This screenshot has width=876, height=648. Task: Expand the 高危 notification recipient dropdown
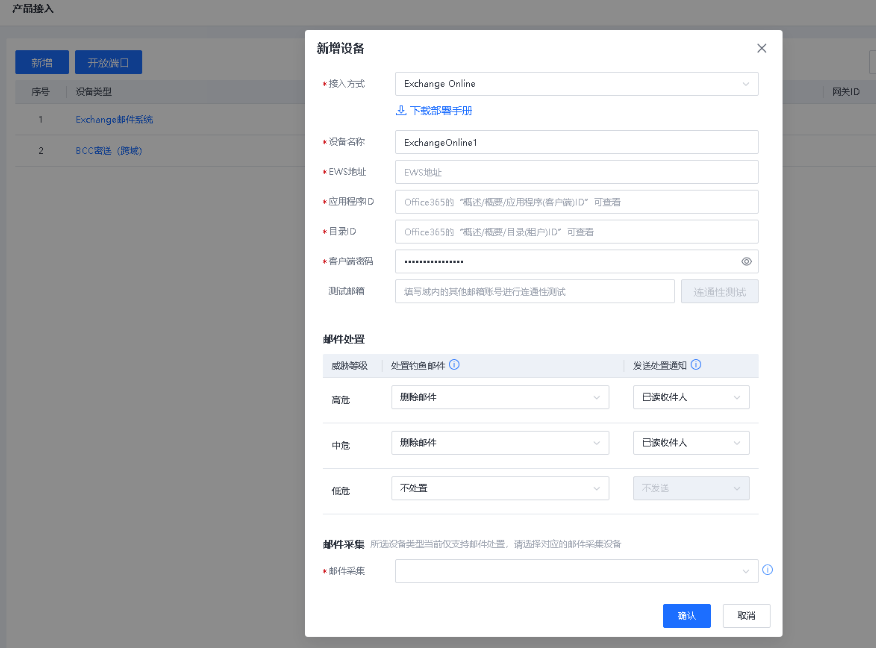pos(690,397)
